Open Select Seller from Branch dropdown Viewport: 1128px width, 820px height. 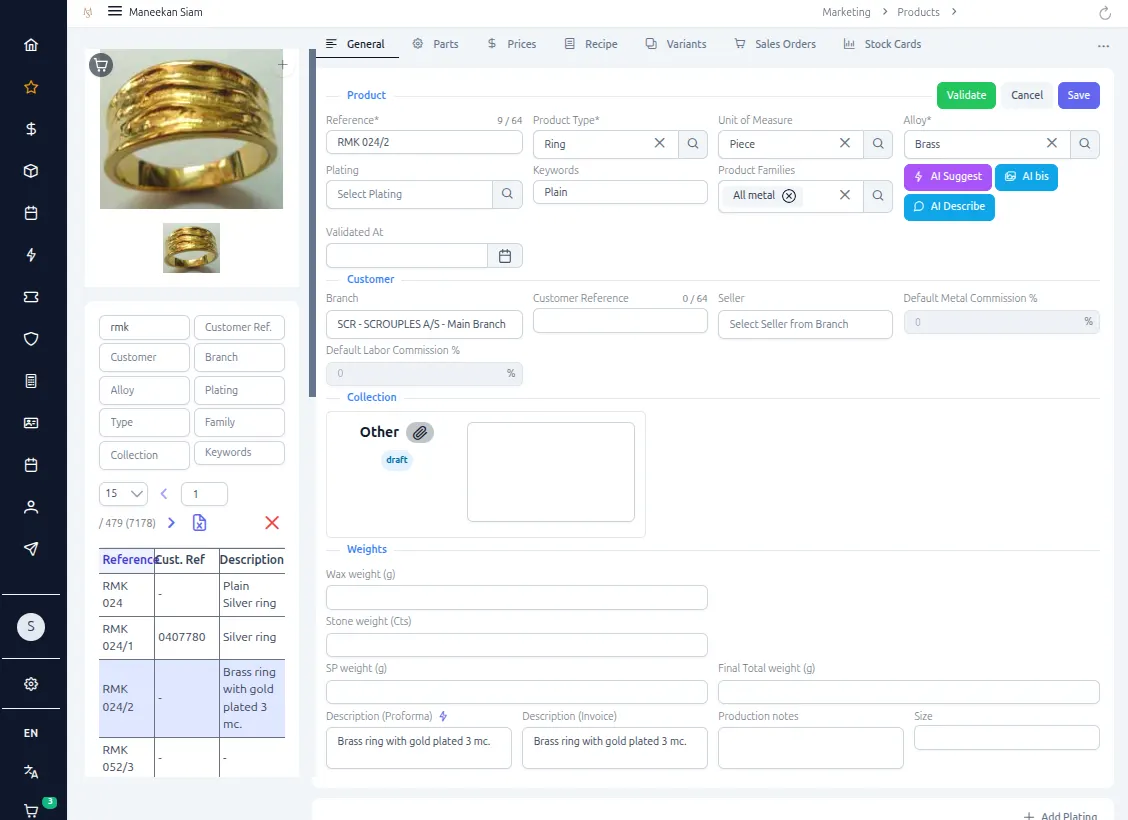coord(805,324)
